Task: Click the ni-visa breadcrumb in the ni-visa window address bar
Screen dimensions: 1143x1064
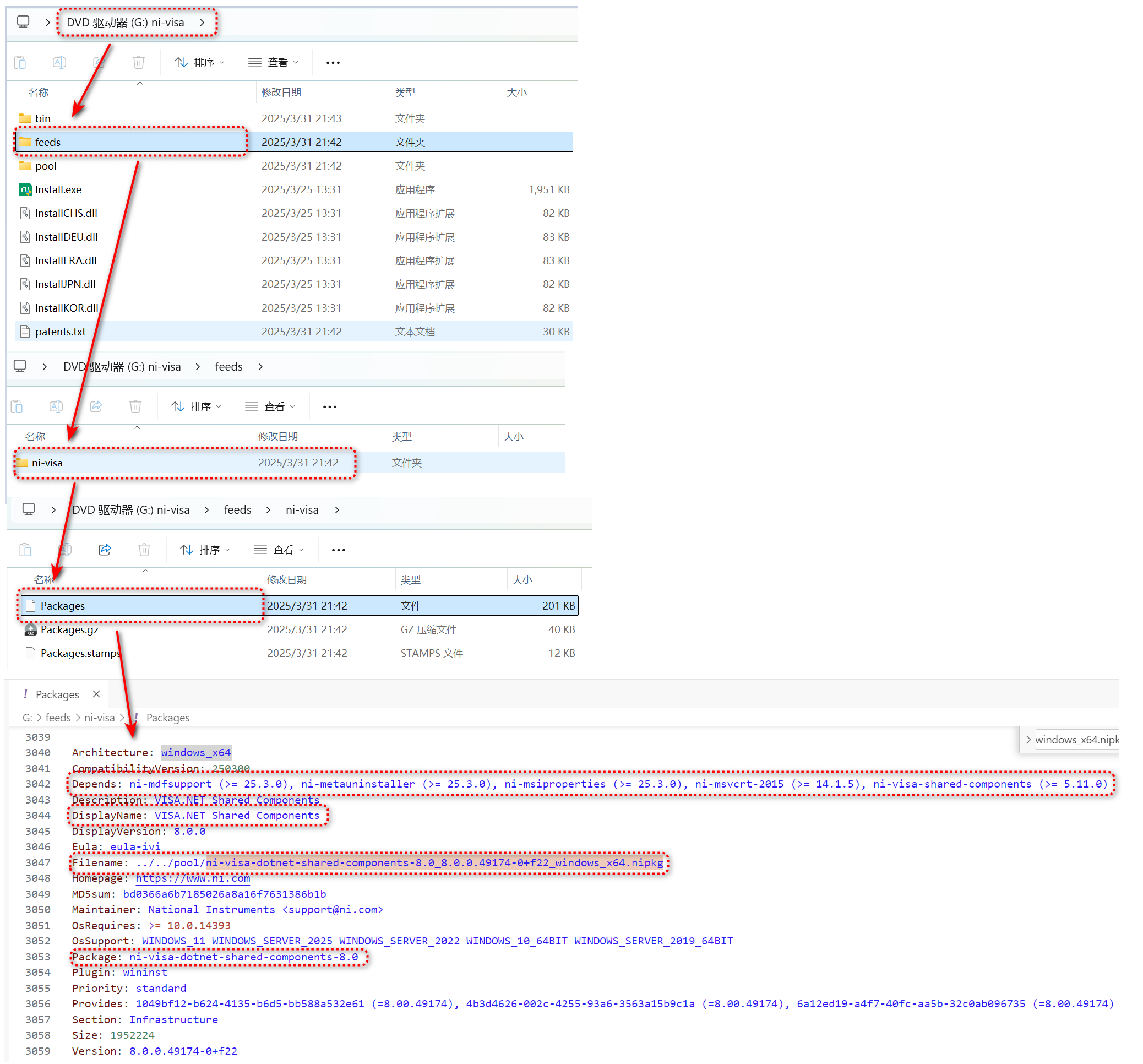Action: 302,509
